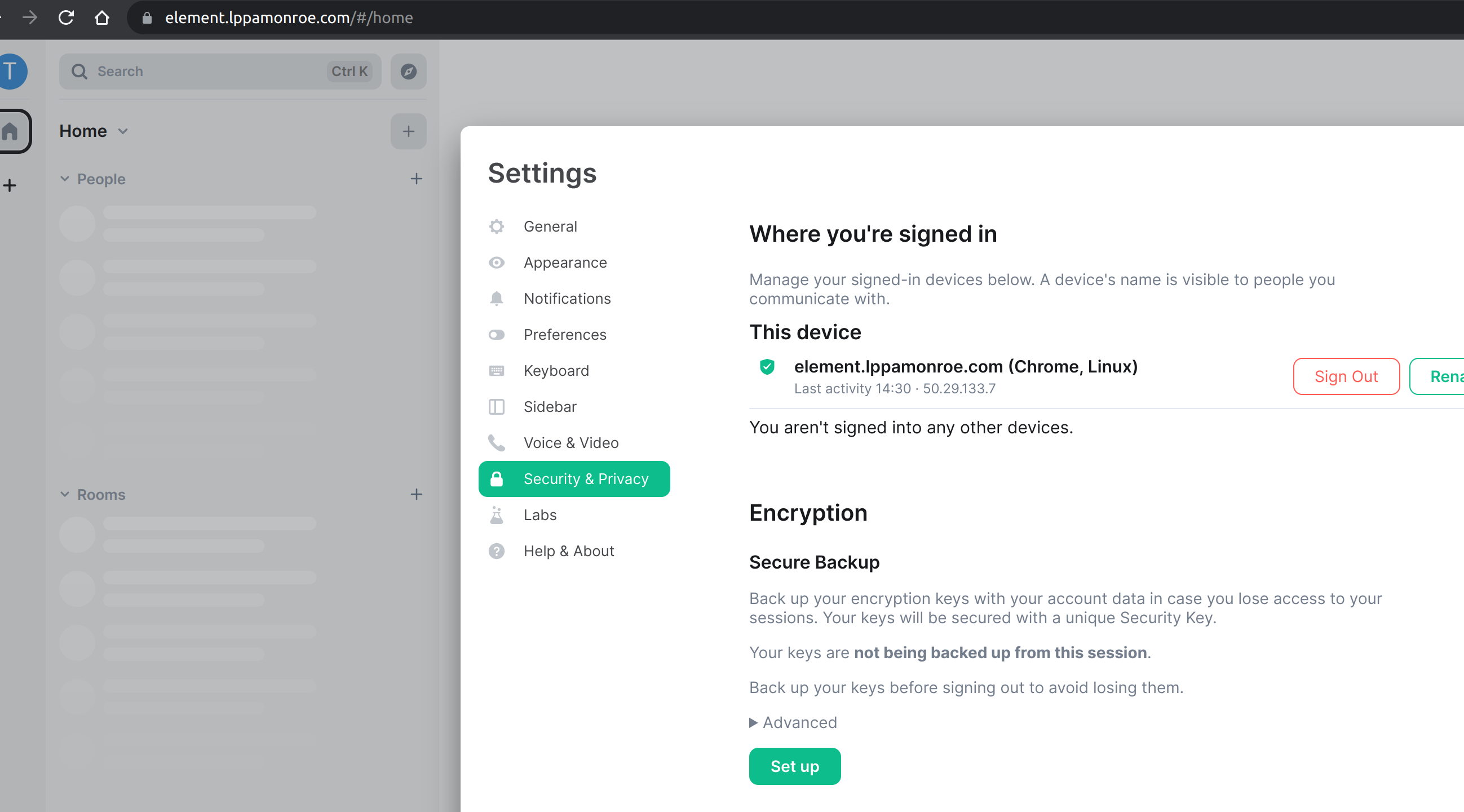Click the Preferences toggle icon
1464x812 pixels.
(x=496, y=335)
